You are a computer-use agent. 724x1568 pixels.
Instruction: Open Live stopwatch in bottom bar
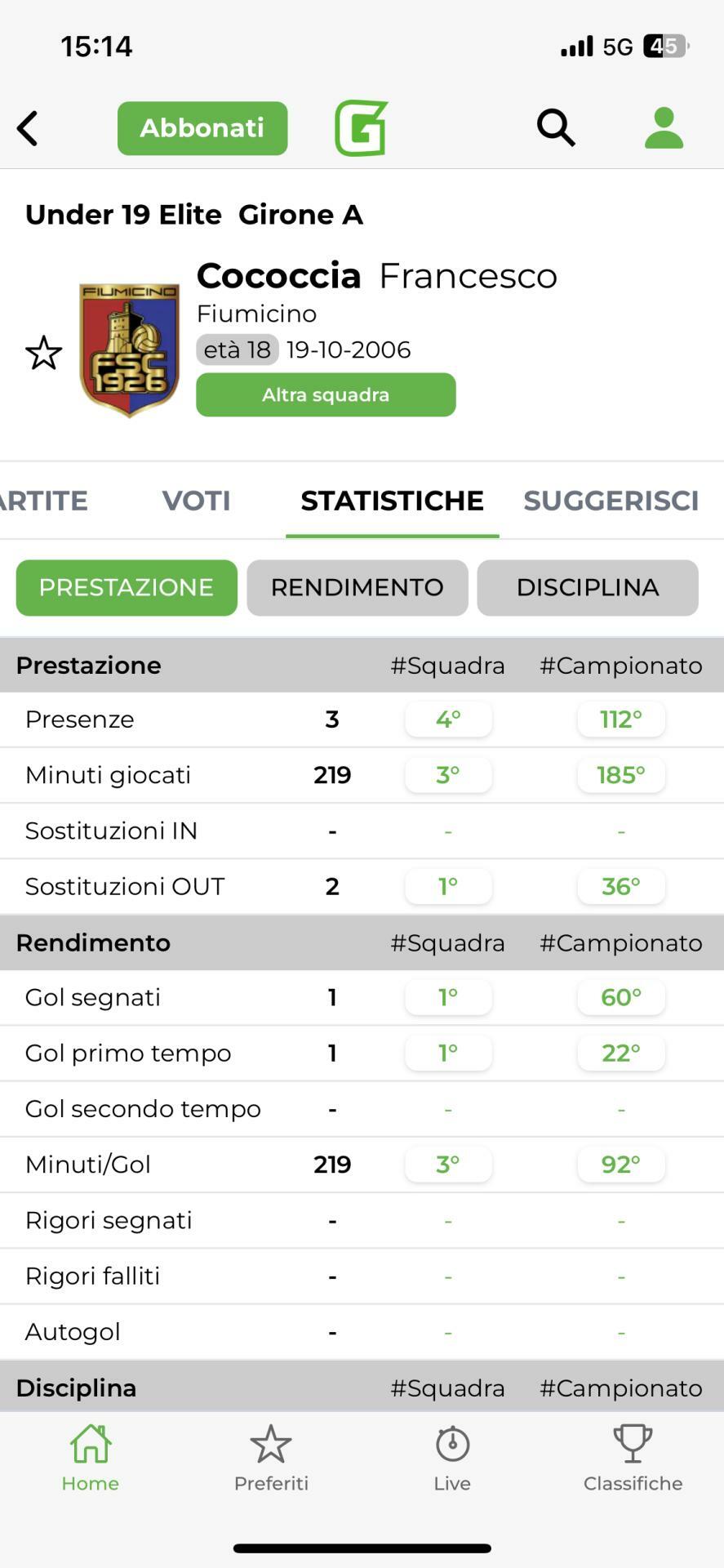[452, 1459]
